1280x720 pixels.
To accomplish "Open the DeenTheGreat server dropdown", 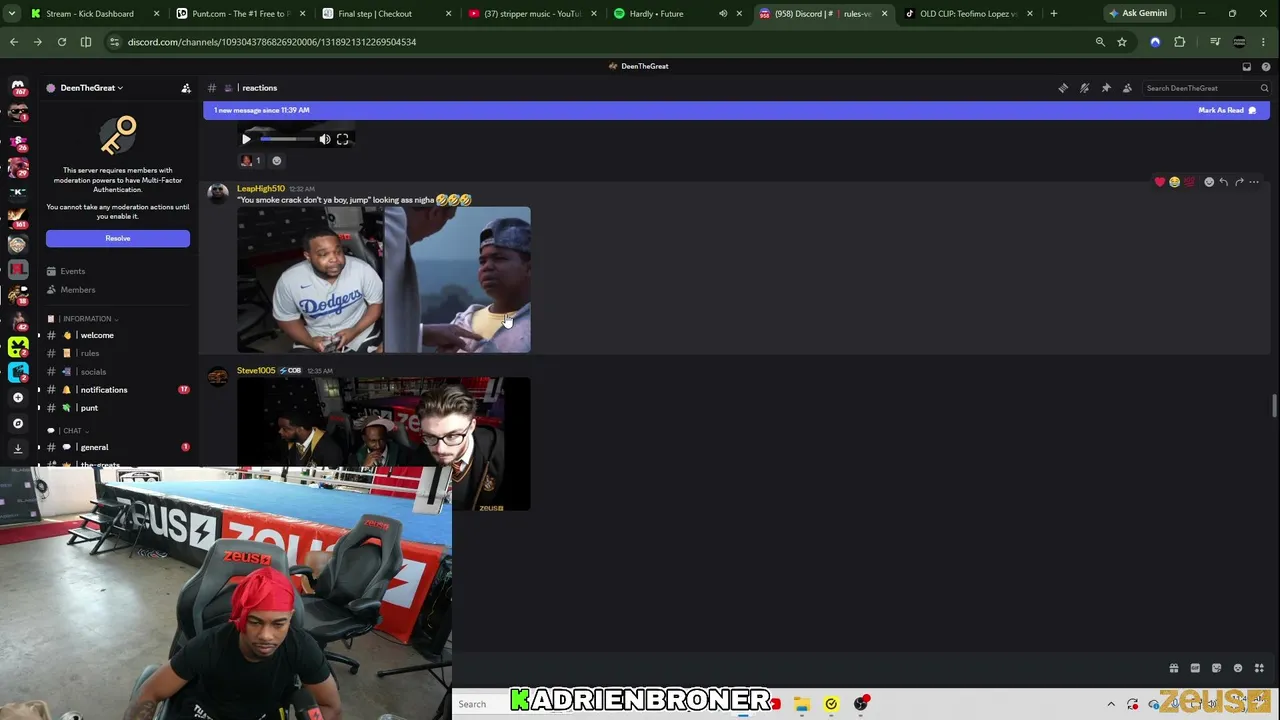I will [91, 88].
